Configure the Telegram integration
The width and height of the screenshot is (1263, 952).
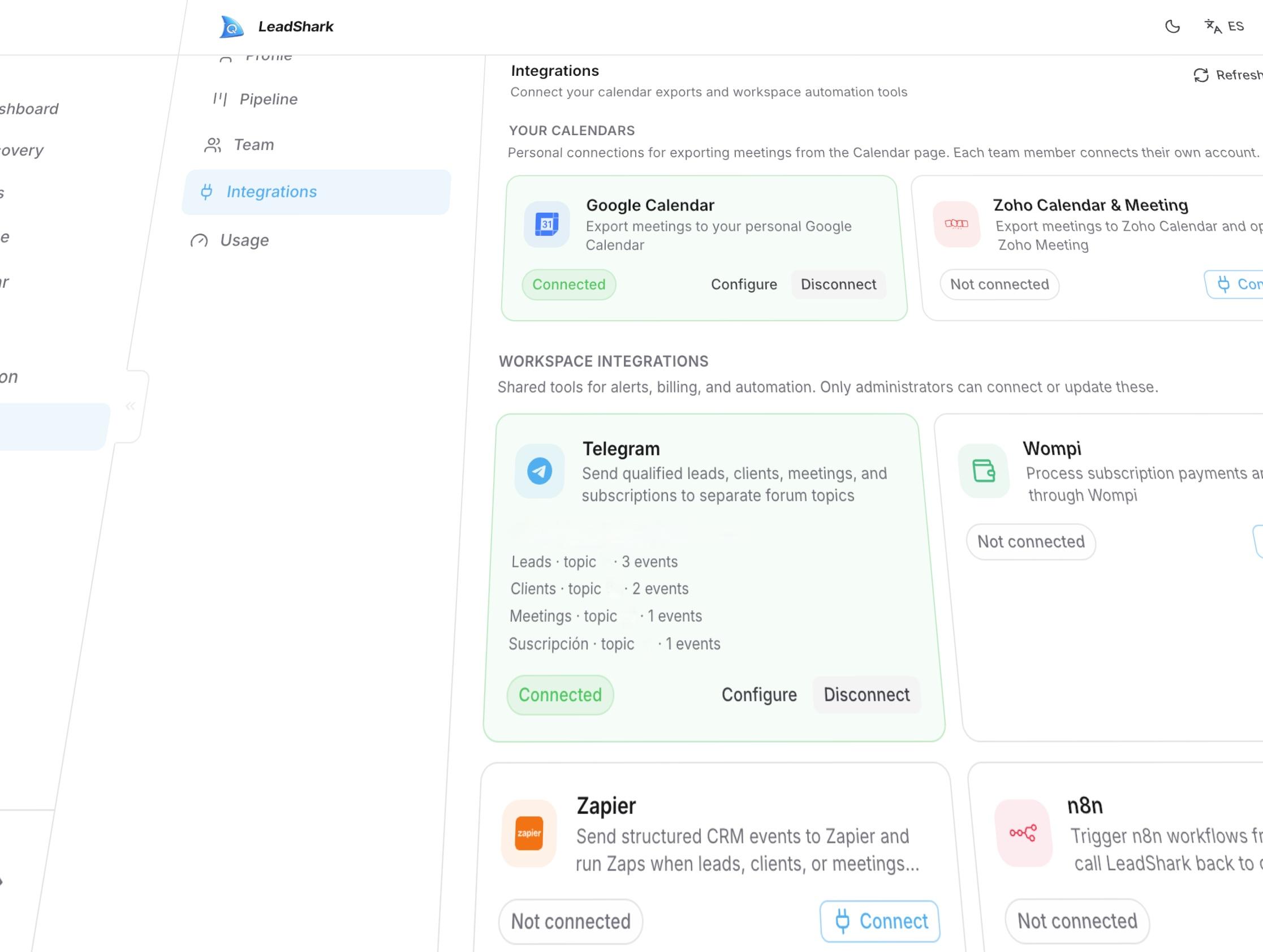coord(759,695)
